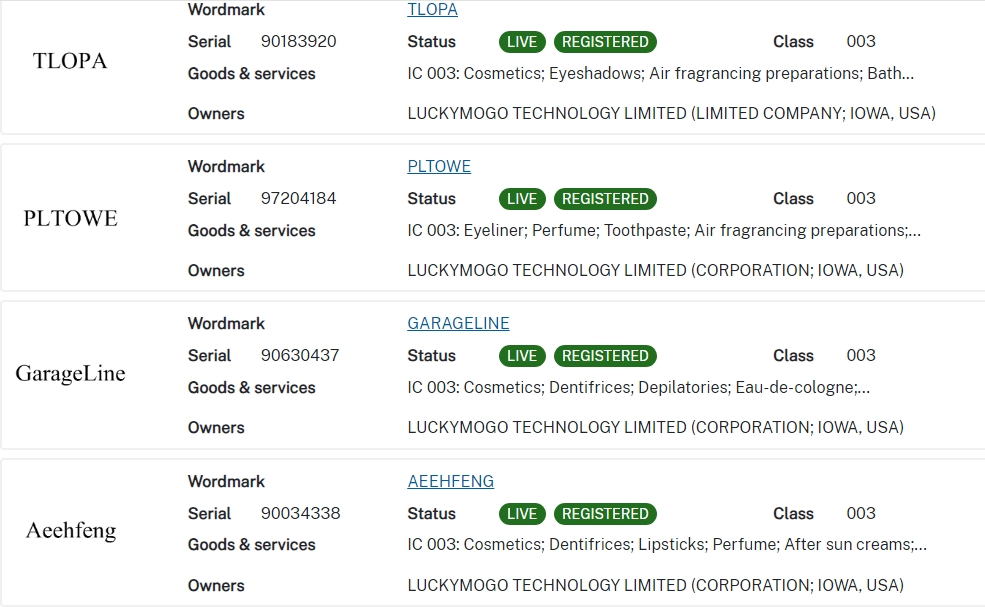Select serial number 97204184 for PLTOWE
Screen dimensions: 985x607
pyautogui.click(x=298, y=199)
